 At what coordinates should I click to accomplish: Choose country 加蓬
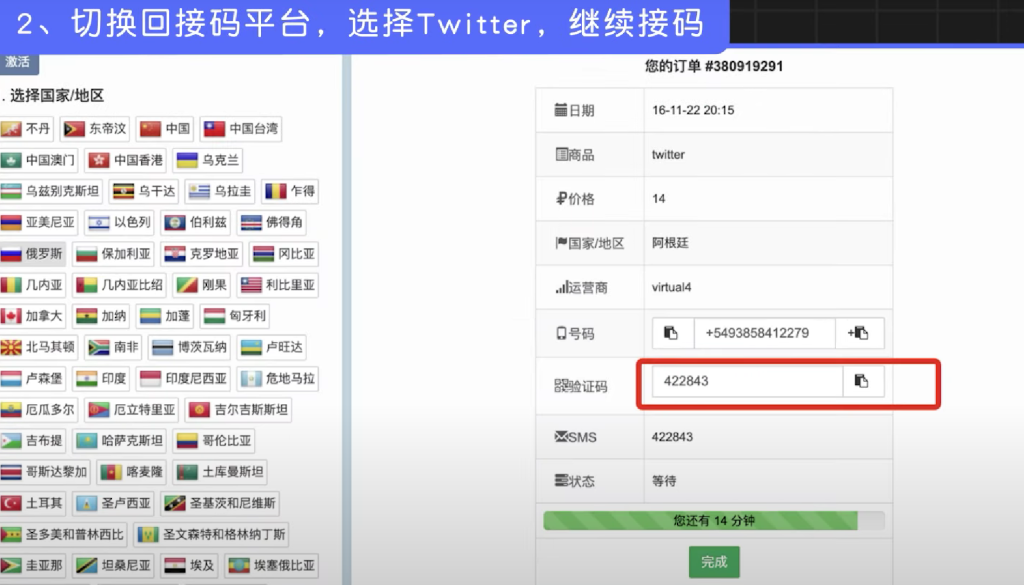point(165,316)
